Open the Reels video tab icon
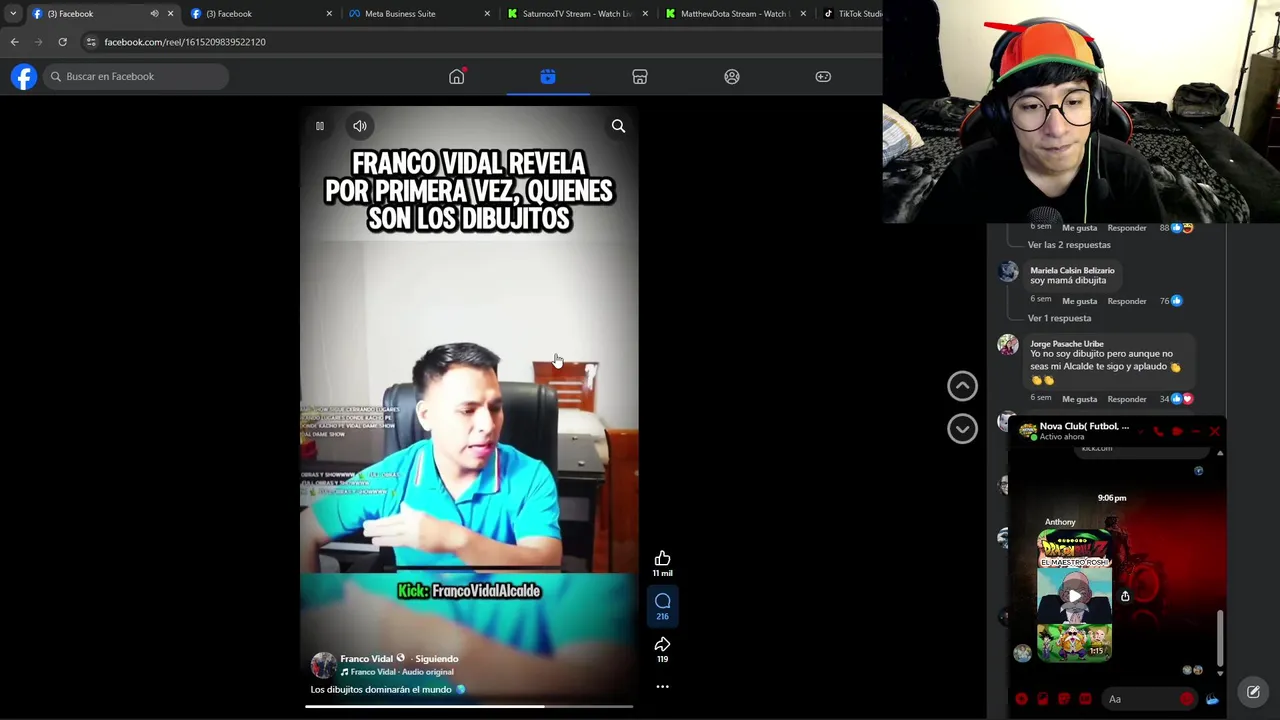The width and height of the screenshot is (1280, 720). point(548,77)
